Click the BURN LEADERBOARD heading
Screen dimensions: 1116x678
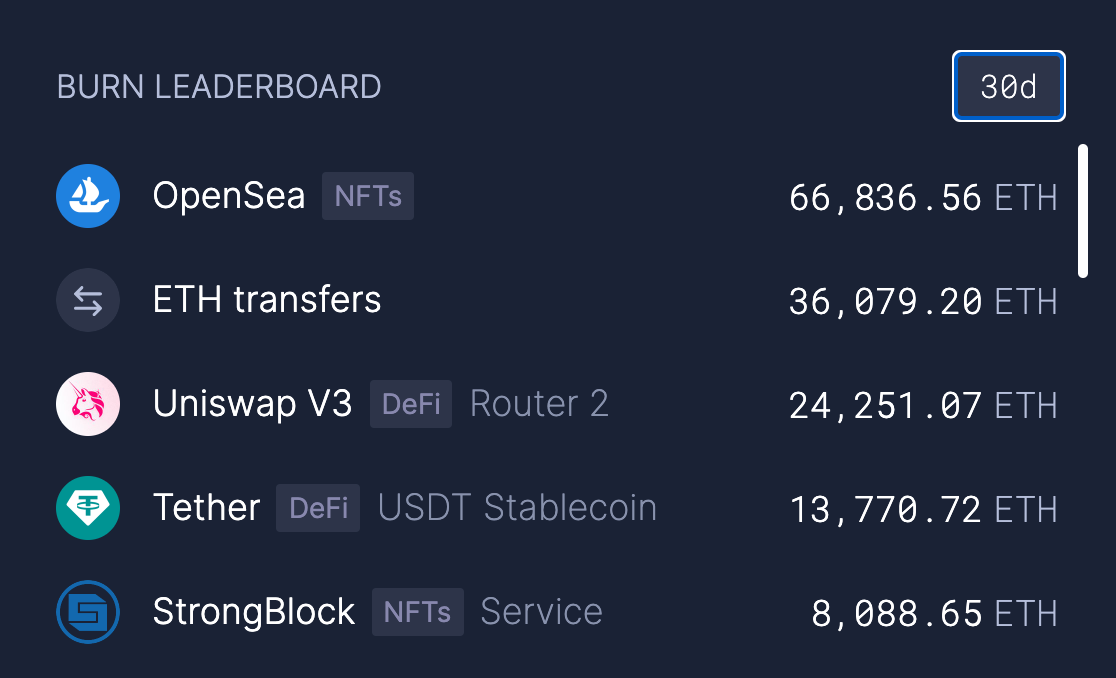pos(219,87)
